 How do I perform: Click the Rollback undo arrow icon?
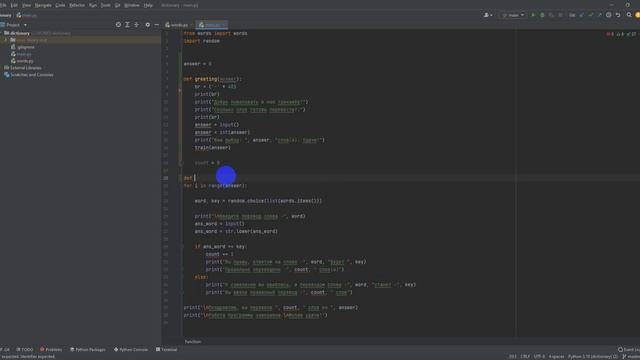point(618,15)
